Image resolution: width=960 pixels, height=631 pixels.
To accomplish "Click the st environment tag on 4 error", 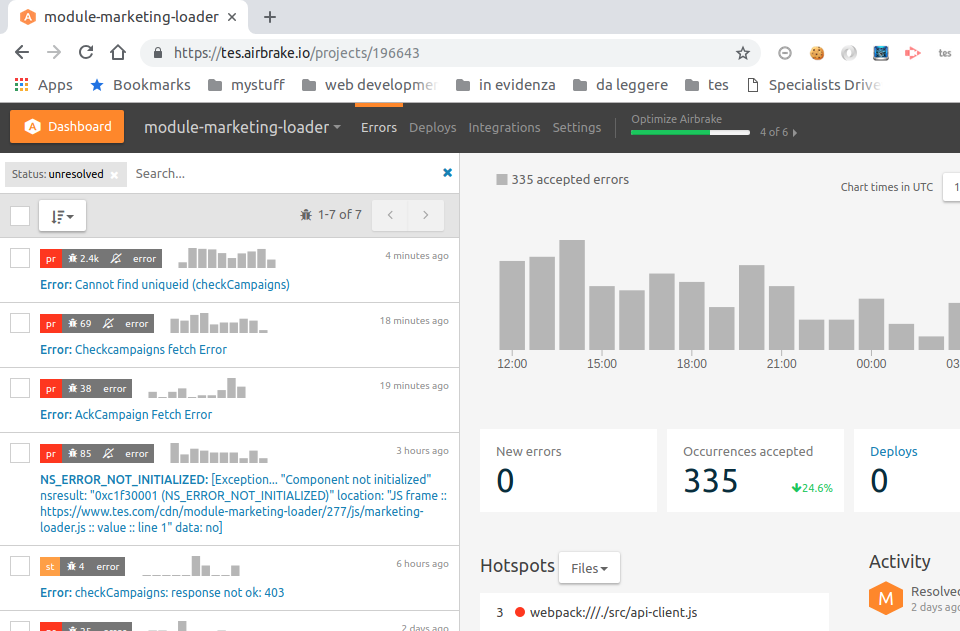I will pos(50,567).
